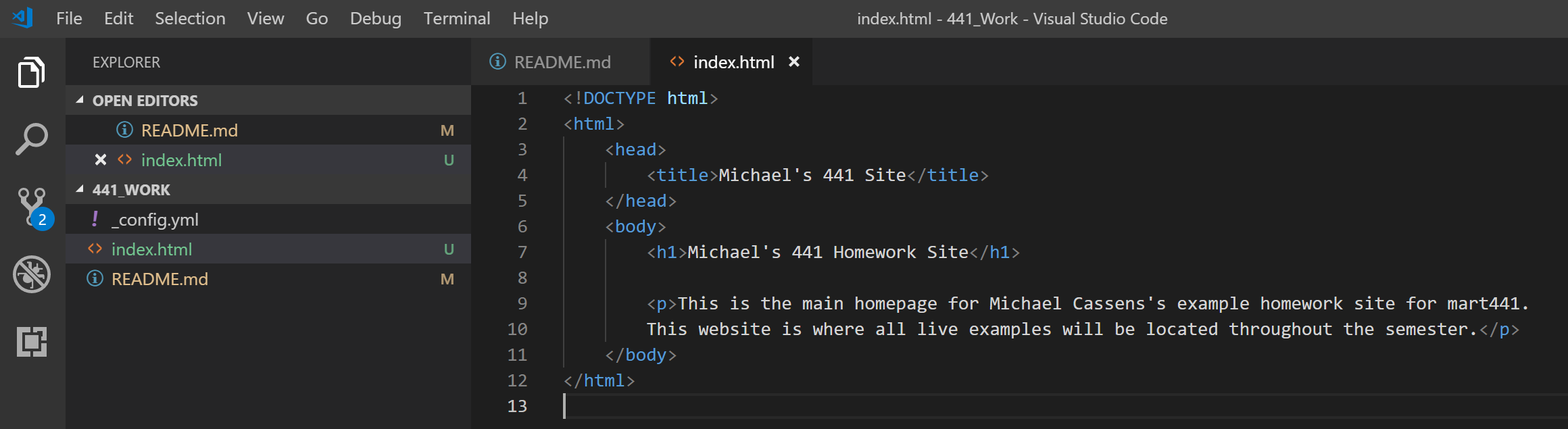Select index.html in Open Editors
The height and width of the screenshot is (429, 1568).
268,159
